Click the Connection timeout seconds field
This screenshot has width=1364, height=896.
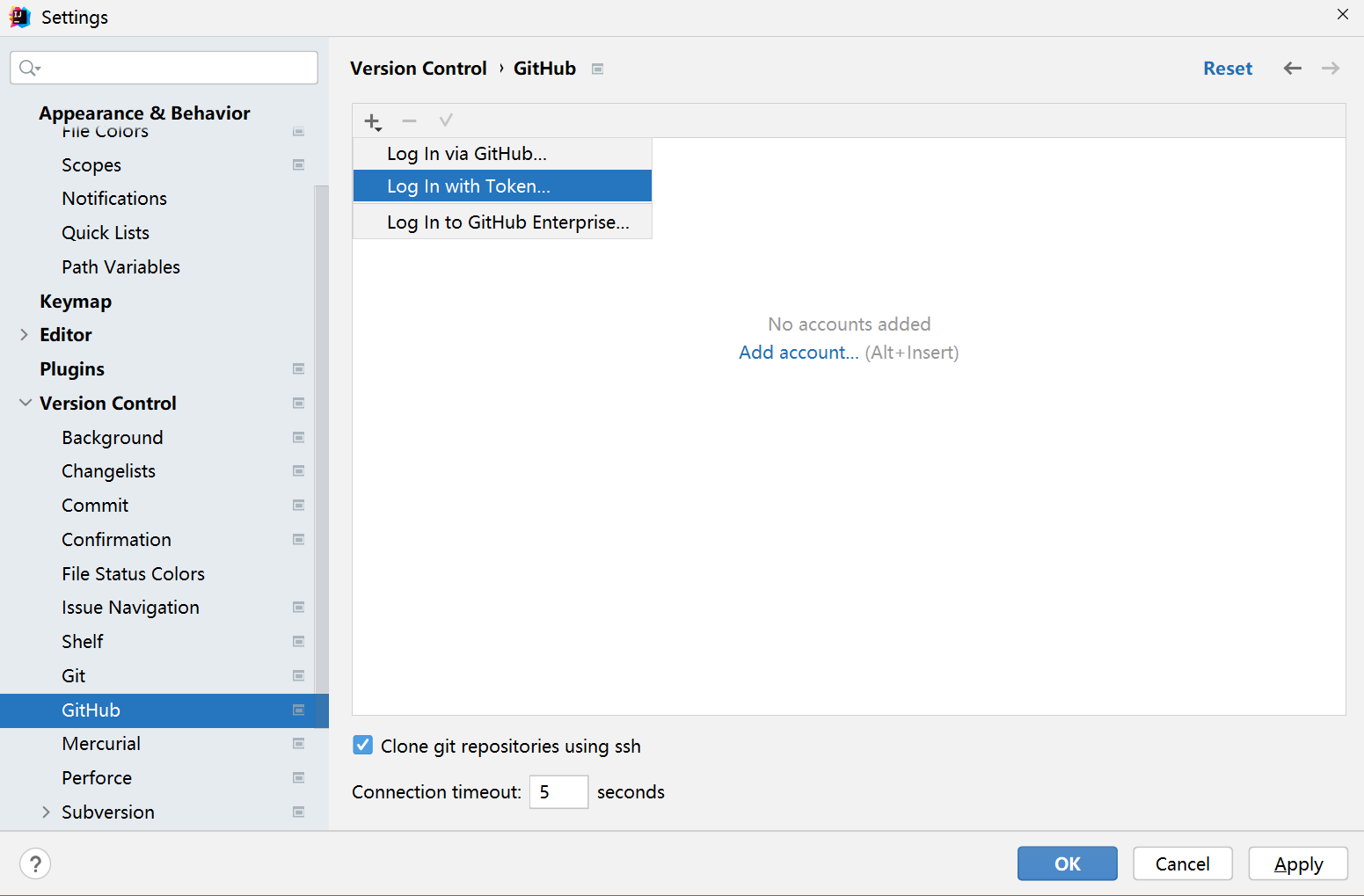pos(558,792)
